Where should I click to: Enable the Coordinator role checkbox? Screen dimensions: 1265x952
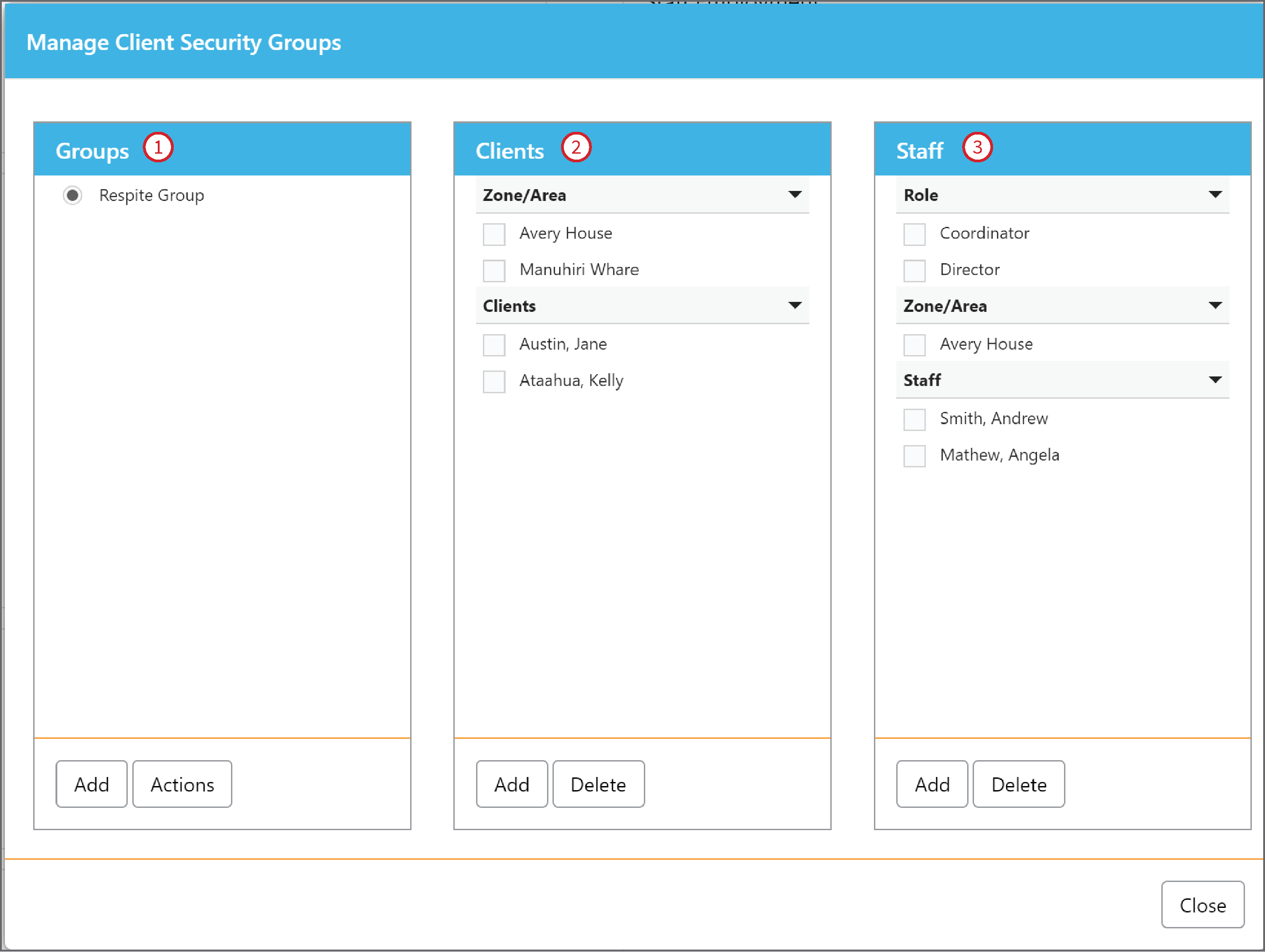click(x=914, y=234)
